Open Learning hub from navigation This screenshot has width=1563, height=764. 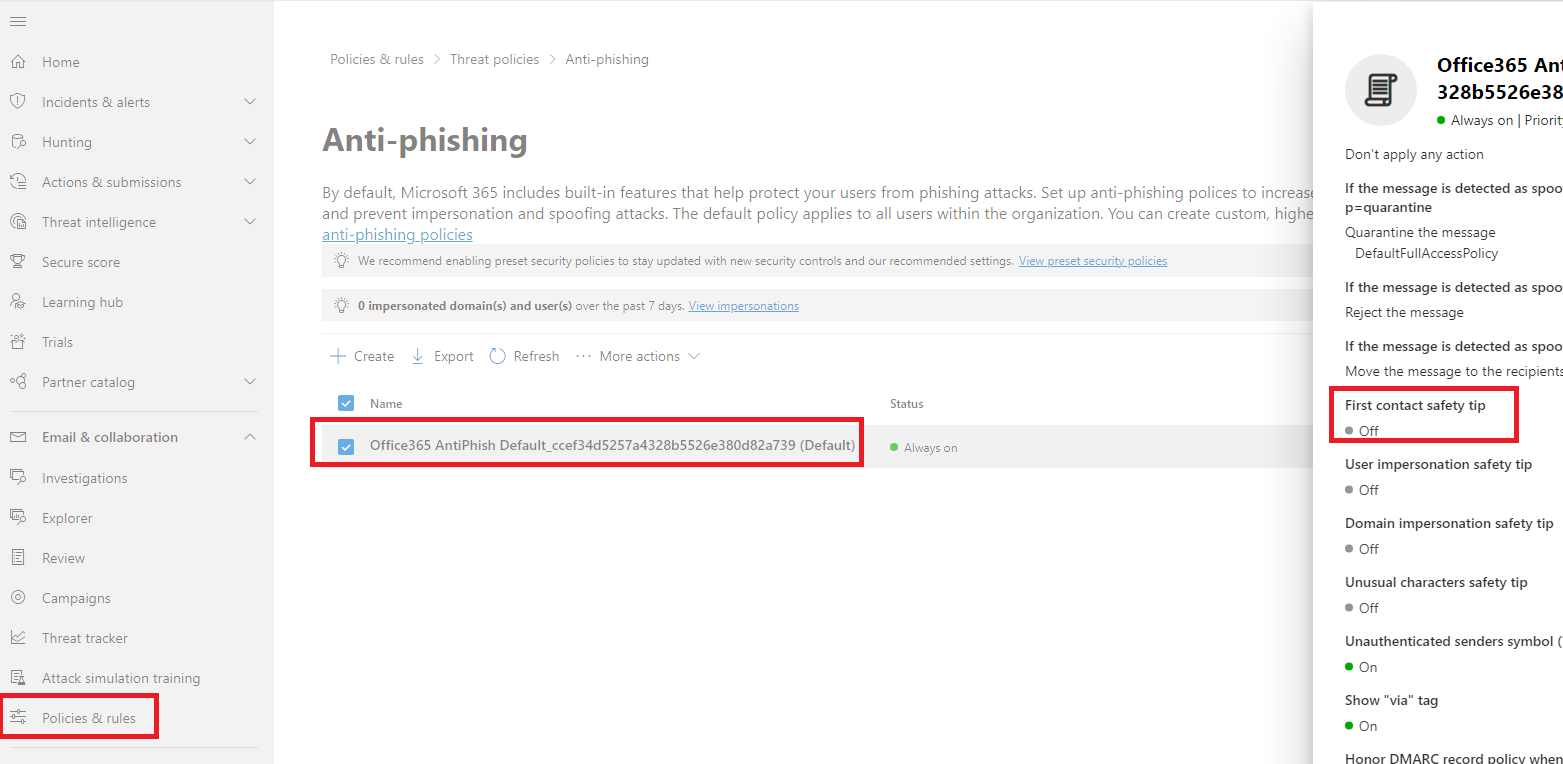pyautogui.click(x=82, y=302)
